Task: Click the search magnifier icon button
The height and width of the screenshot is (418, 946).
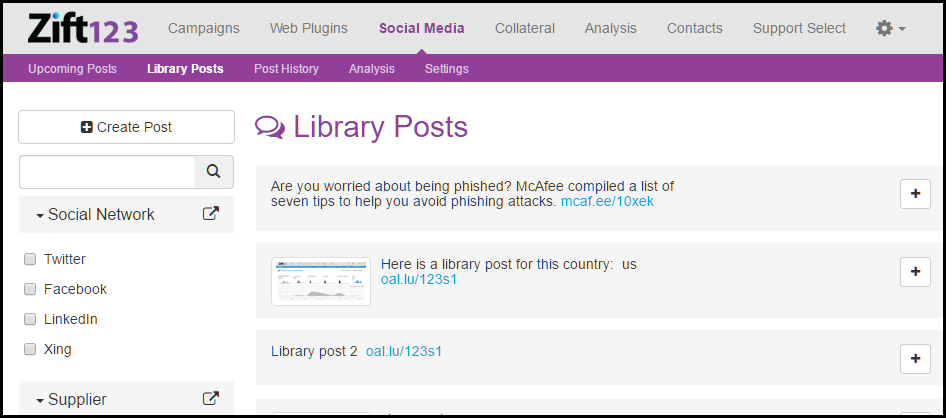Action: [213, 171]
